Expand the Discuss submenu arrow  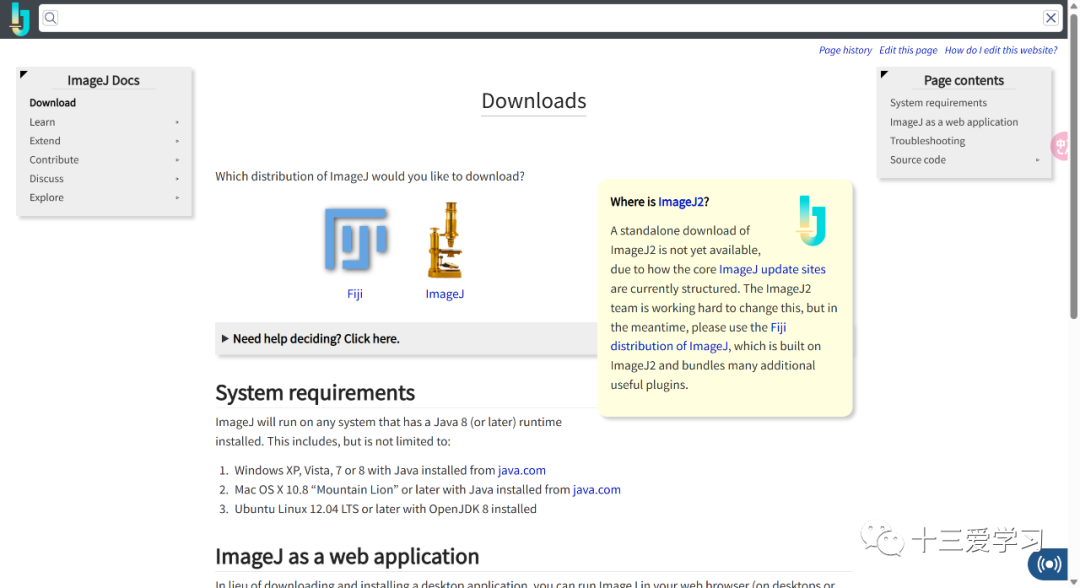[x=177, y=179]
